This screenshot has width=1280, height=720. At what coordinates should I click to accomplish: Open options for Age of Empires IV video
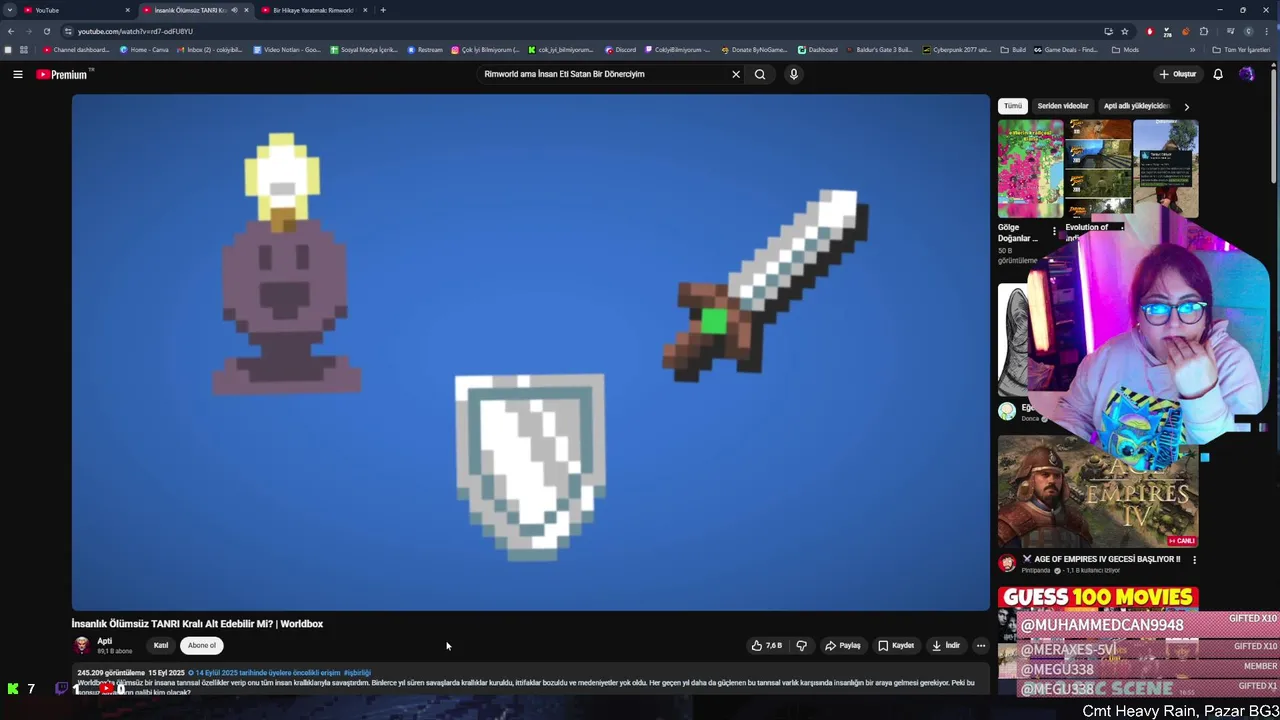tap(1194, 560)
